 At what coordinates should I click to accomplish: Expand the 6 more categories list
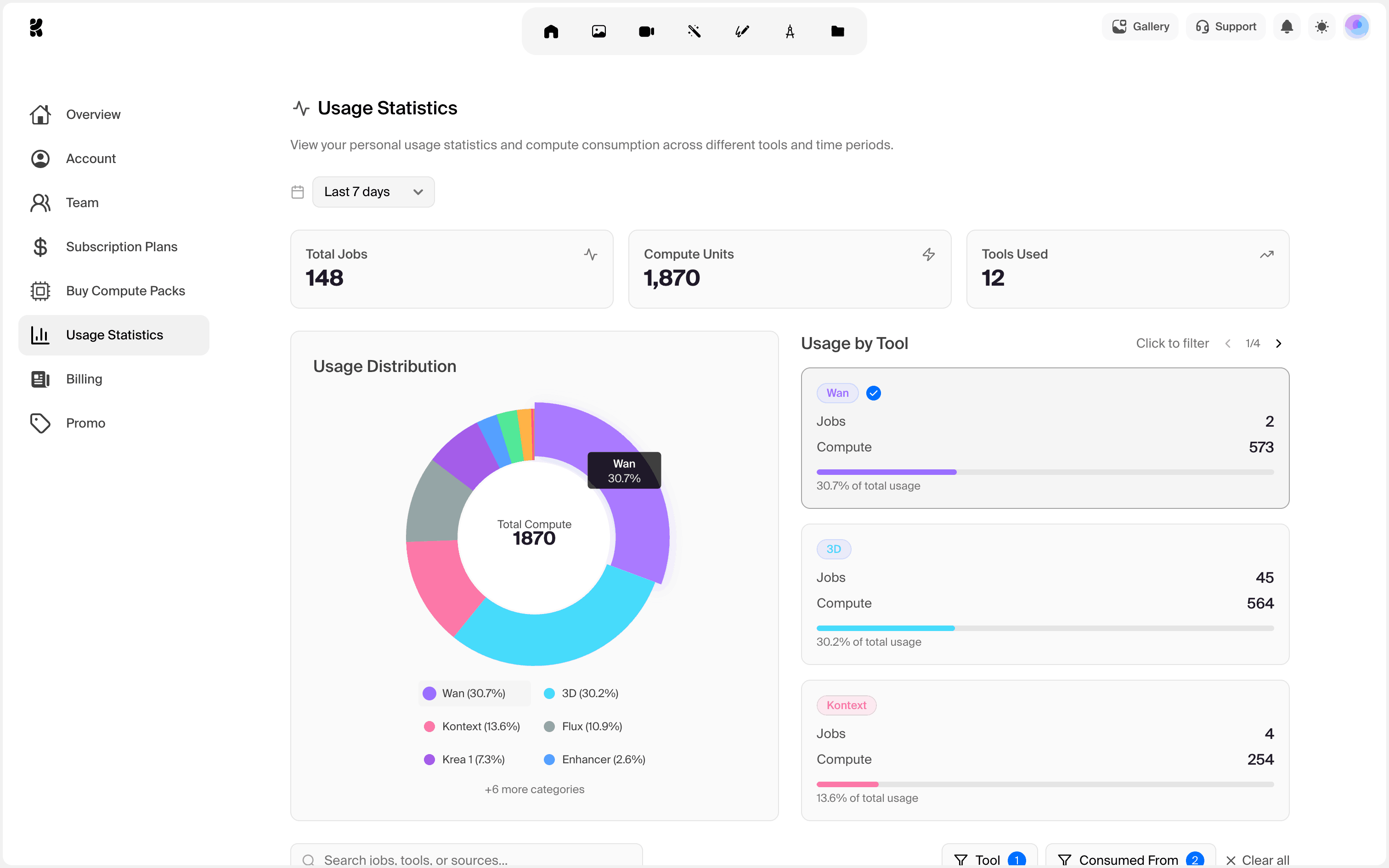click(534, 789)
